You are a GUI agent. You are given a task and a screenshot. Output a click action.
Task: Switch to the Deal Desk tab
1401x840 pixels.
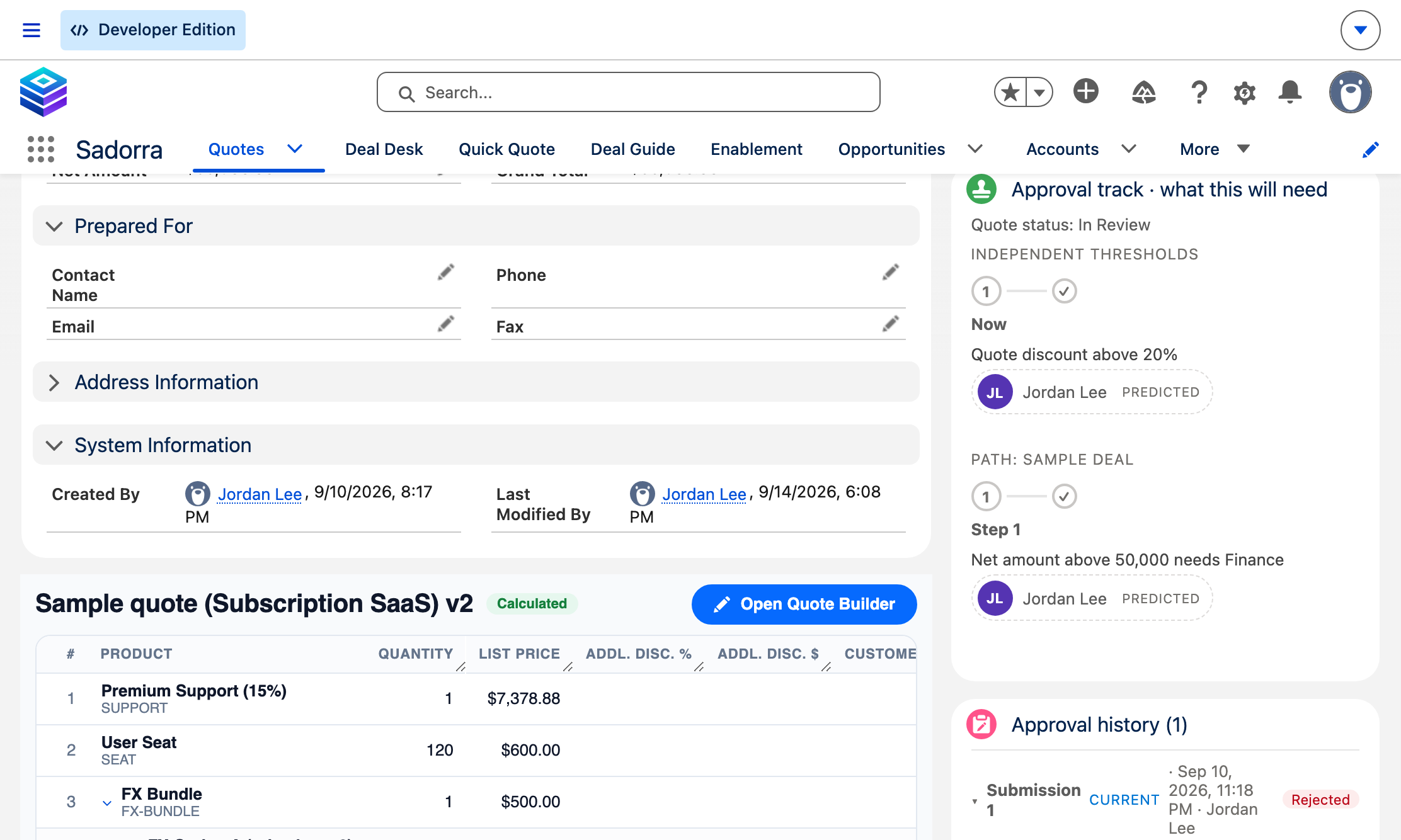(x=384, y=149)
